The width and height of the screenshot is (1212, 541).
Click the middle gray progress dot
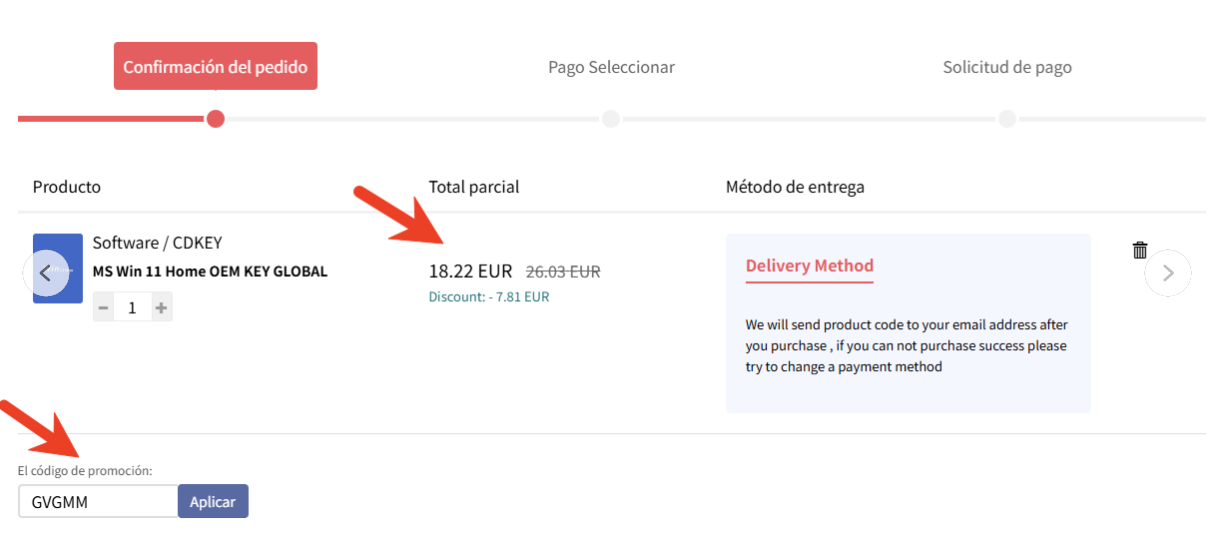(x=611, y=119)
